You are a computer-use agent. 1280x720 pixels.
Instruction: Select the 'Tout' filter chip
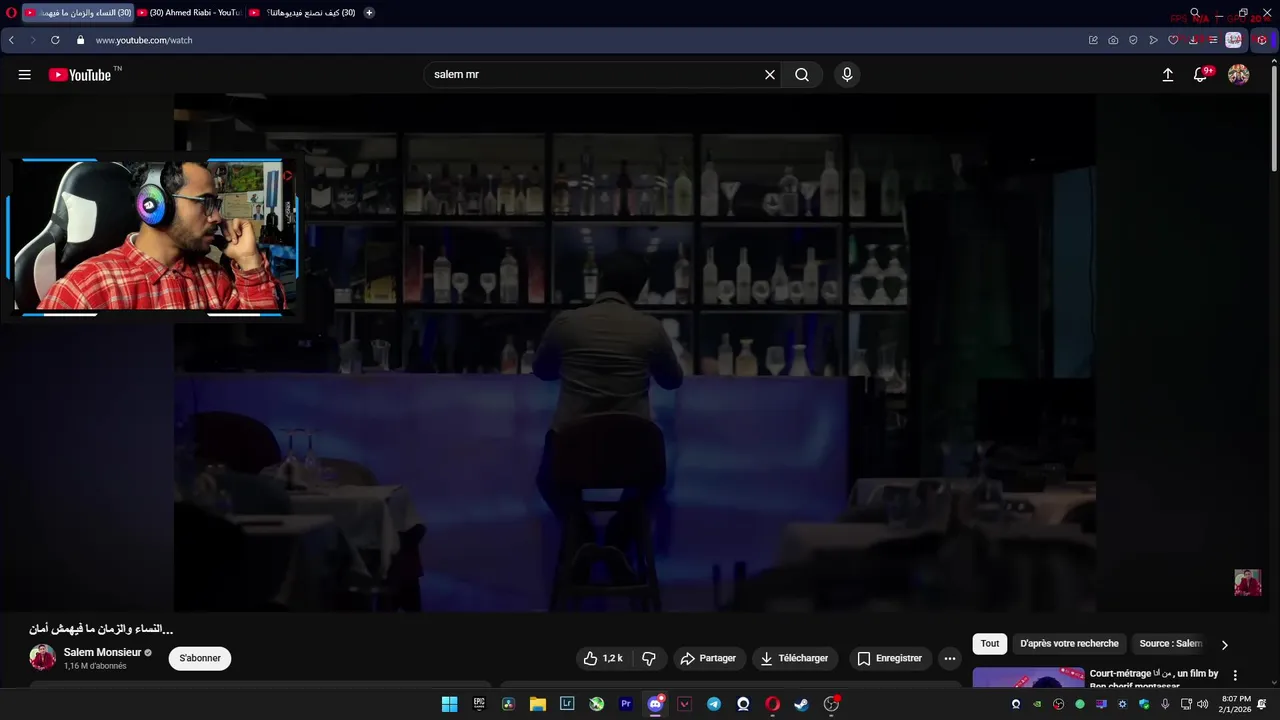tap(990, 644)
